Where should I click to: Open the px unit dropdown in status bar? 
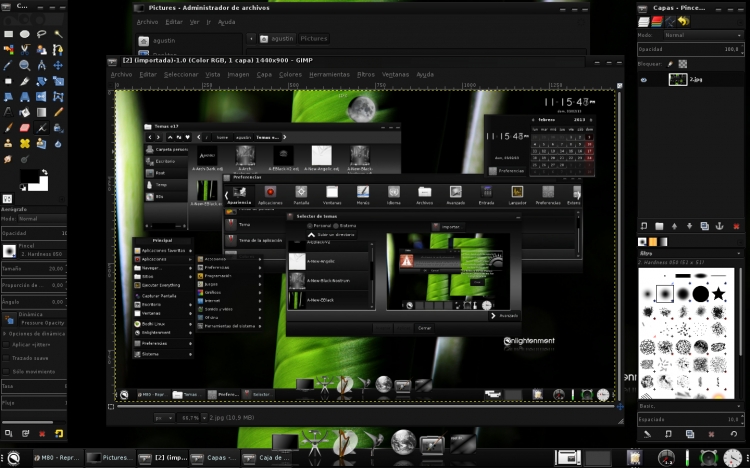(x=164, y=418)
